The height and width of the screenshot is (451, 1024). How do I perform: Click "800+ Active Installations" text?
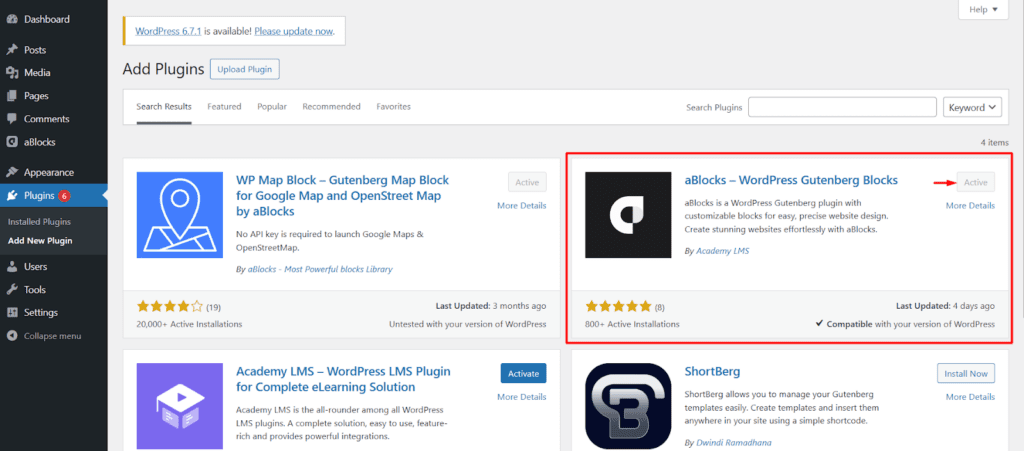point(632,324)
